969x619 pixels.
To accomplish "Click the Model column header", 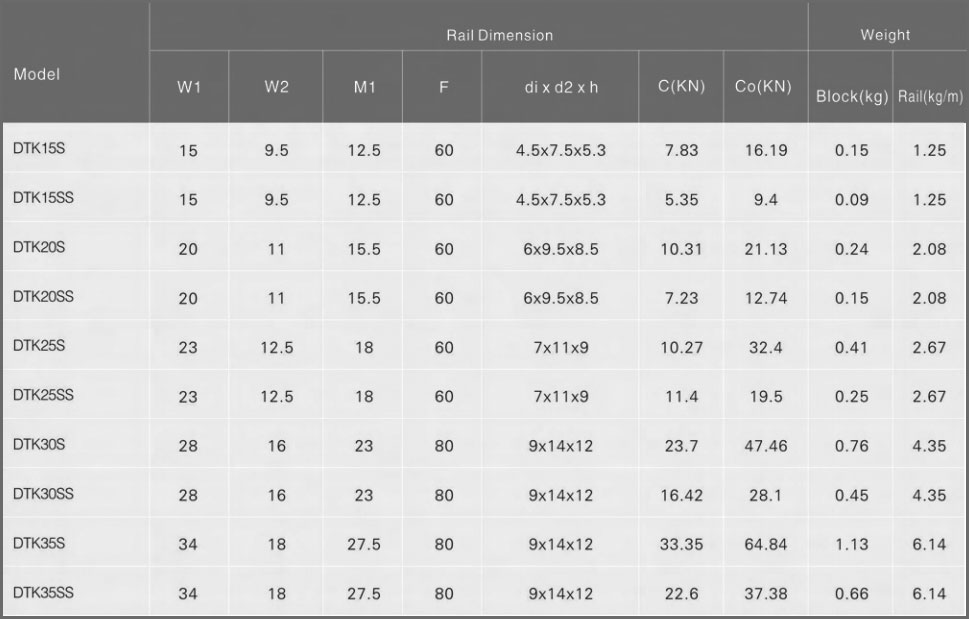I will pyautogui.click(x=37, y=74).
